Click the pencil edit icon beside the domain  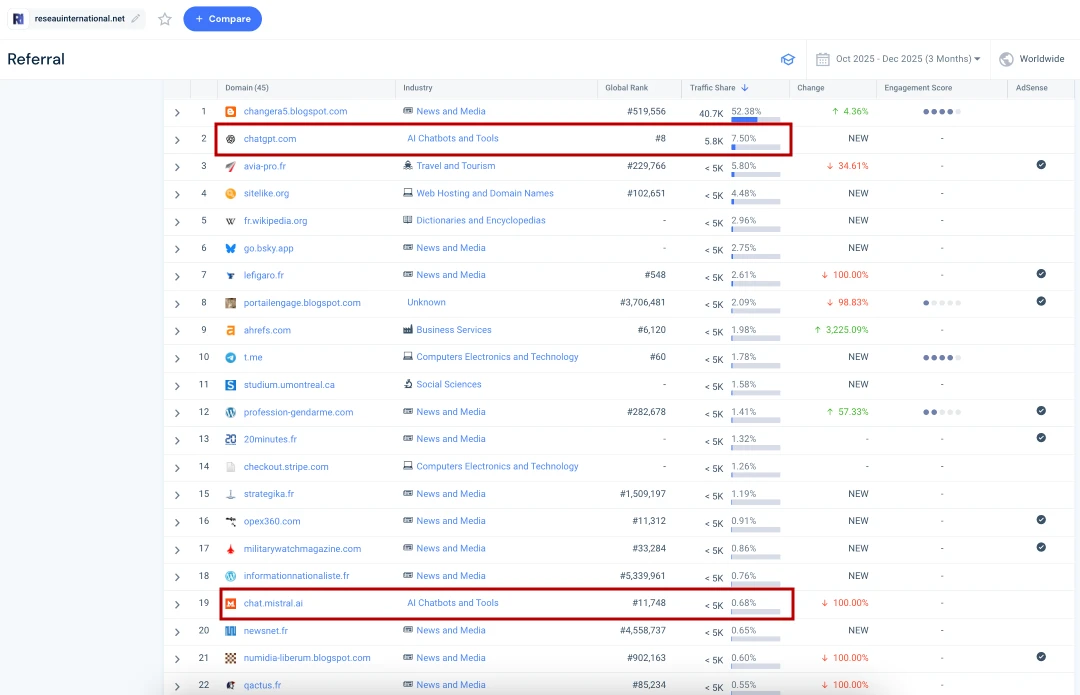[136, 19]
